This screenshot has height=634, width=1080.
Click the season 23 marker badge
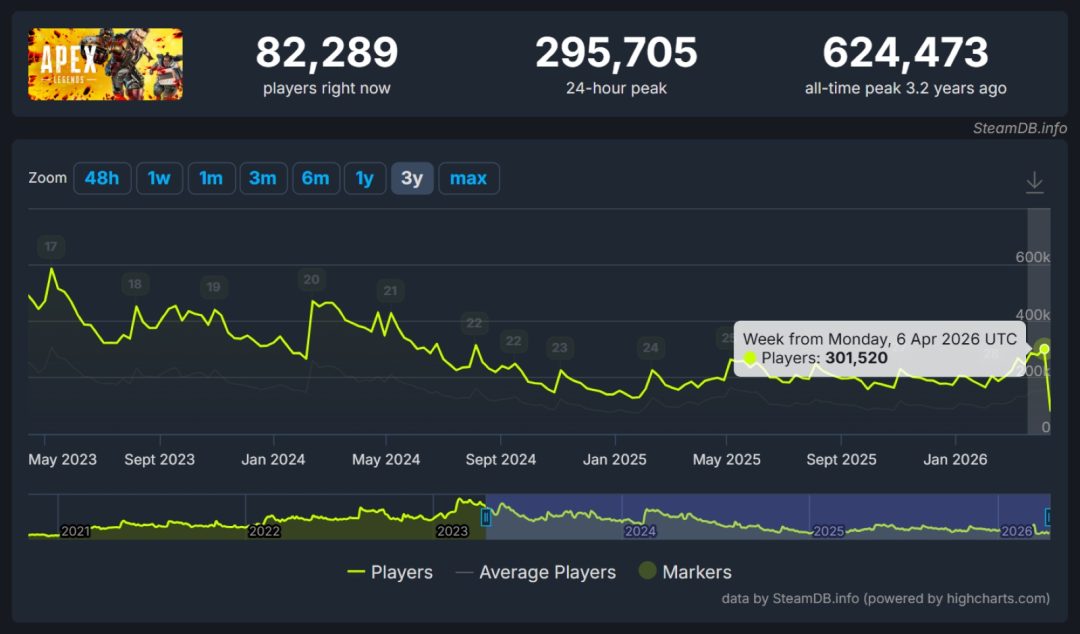click(559, 348)
